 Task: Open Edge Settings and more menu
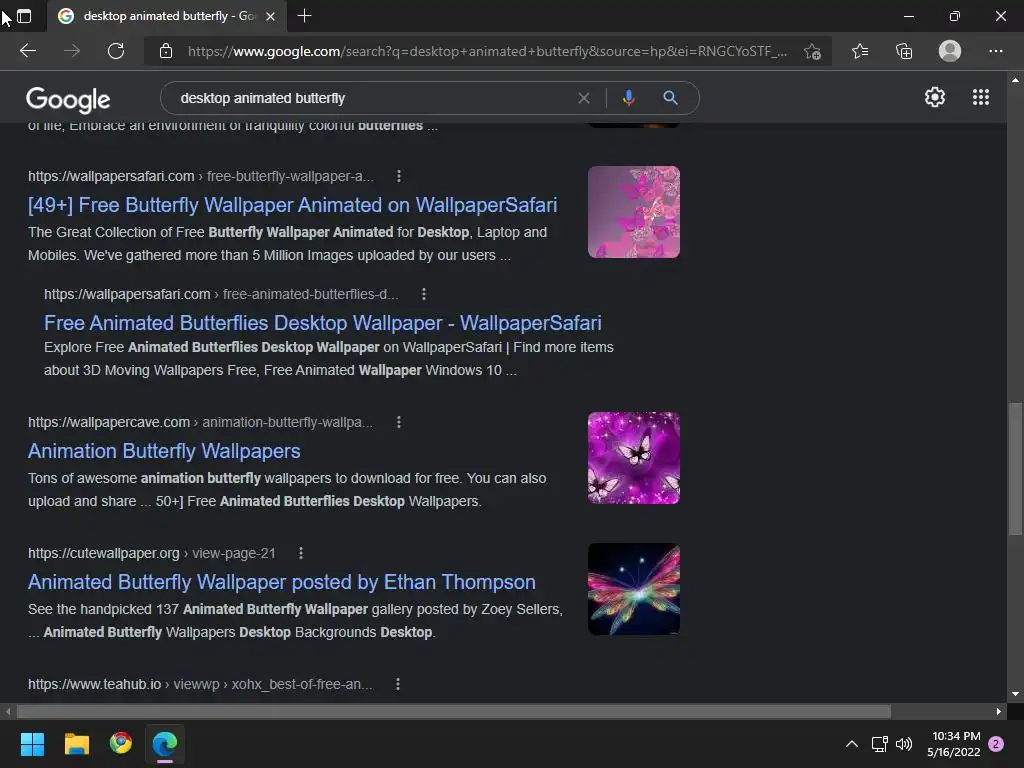(x=995, y=51)
